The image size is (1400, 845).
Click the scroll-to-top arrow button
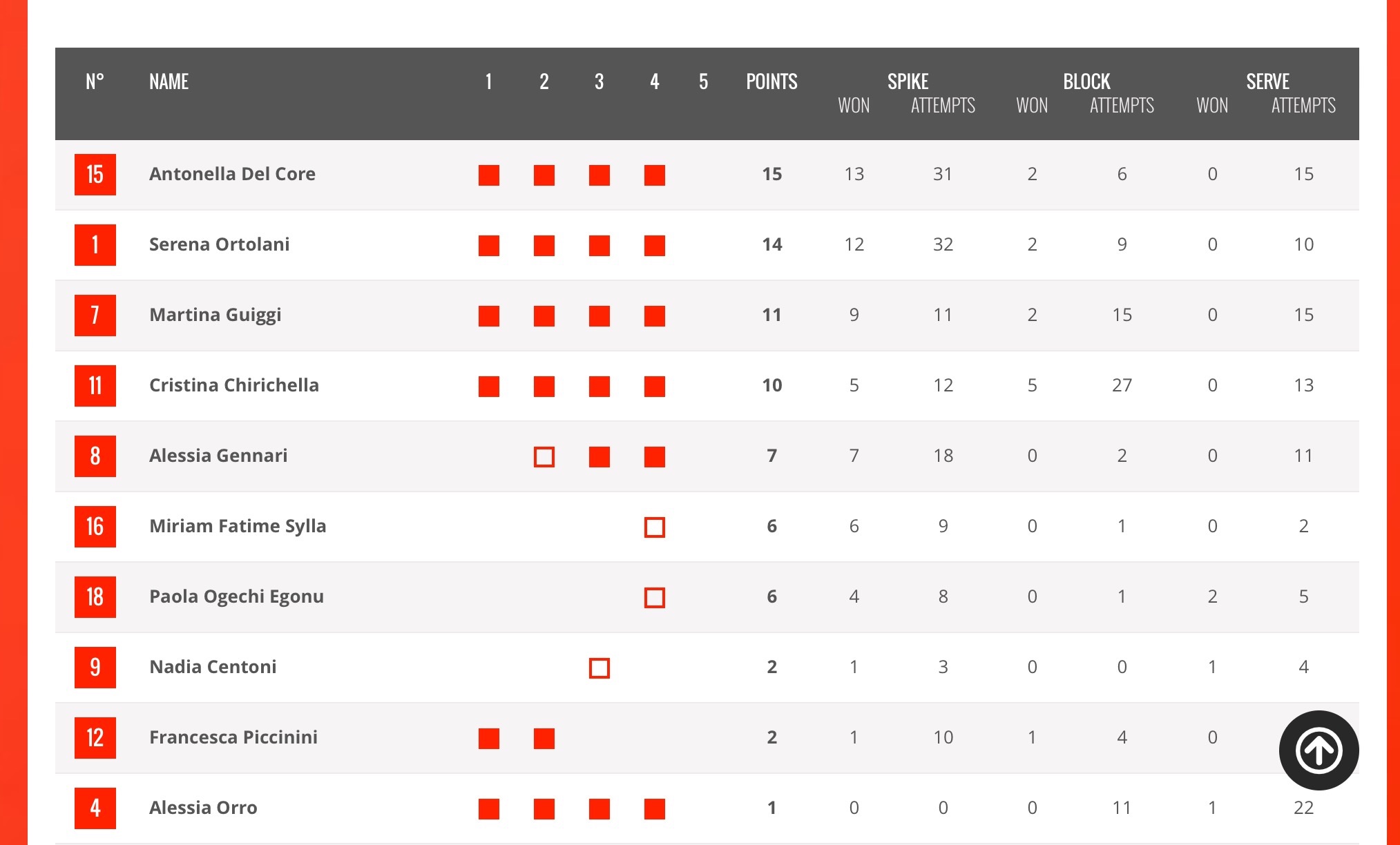tap(1319, 750)
